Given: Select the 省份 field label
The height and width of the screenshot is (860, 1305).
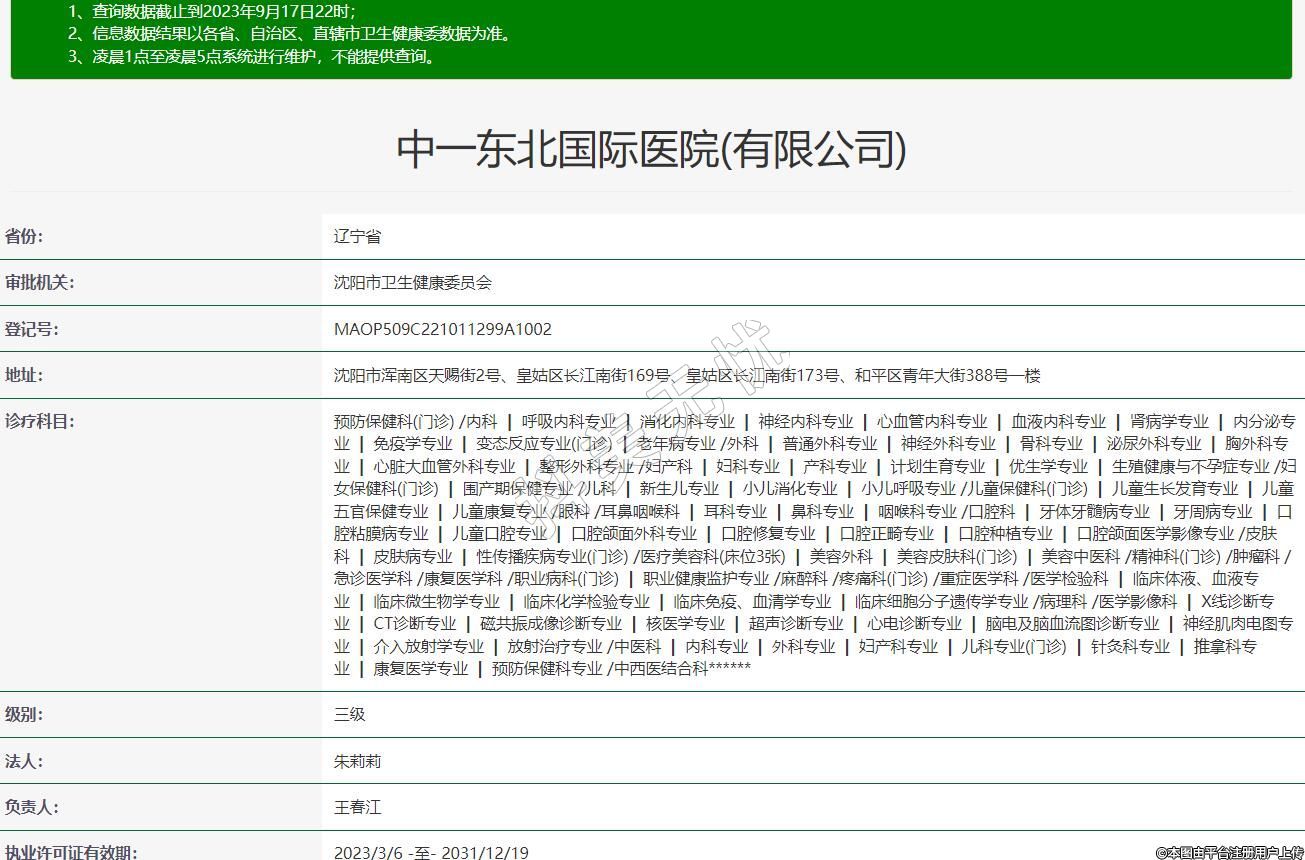Looking at the screenshot, I should 25,237.
